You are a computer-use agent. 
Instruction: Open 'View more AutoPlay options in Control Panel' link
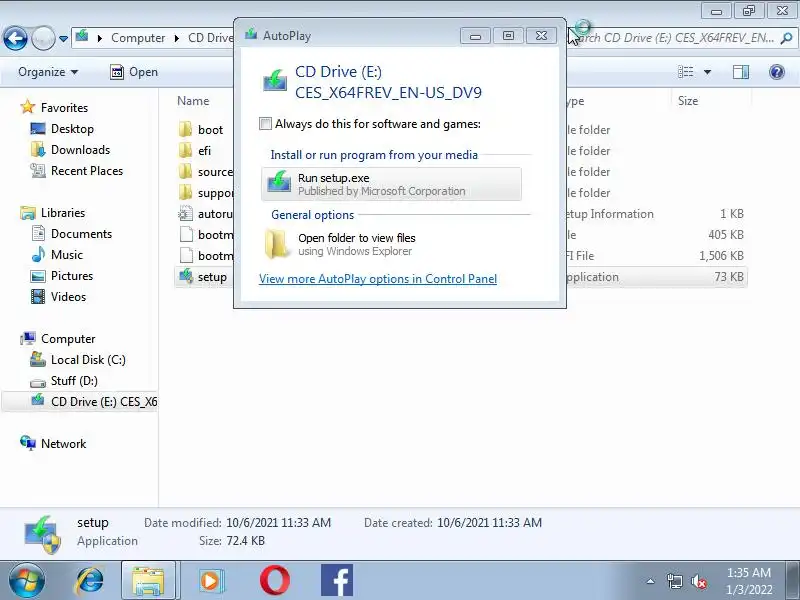[378, 279]
